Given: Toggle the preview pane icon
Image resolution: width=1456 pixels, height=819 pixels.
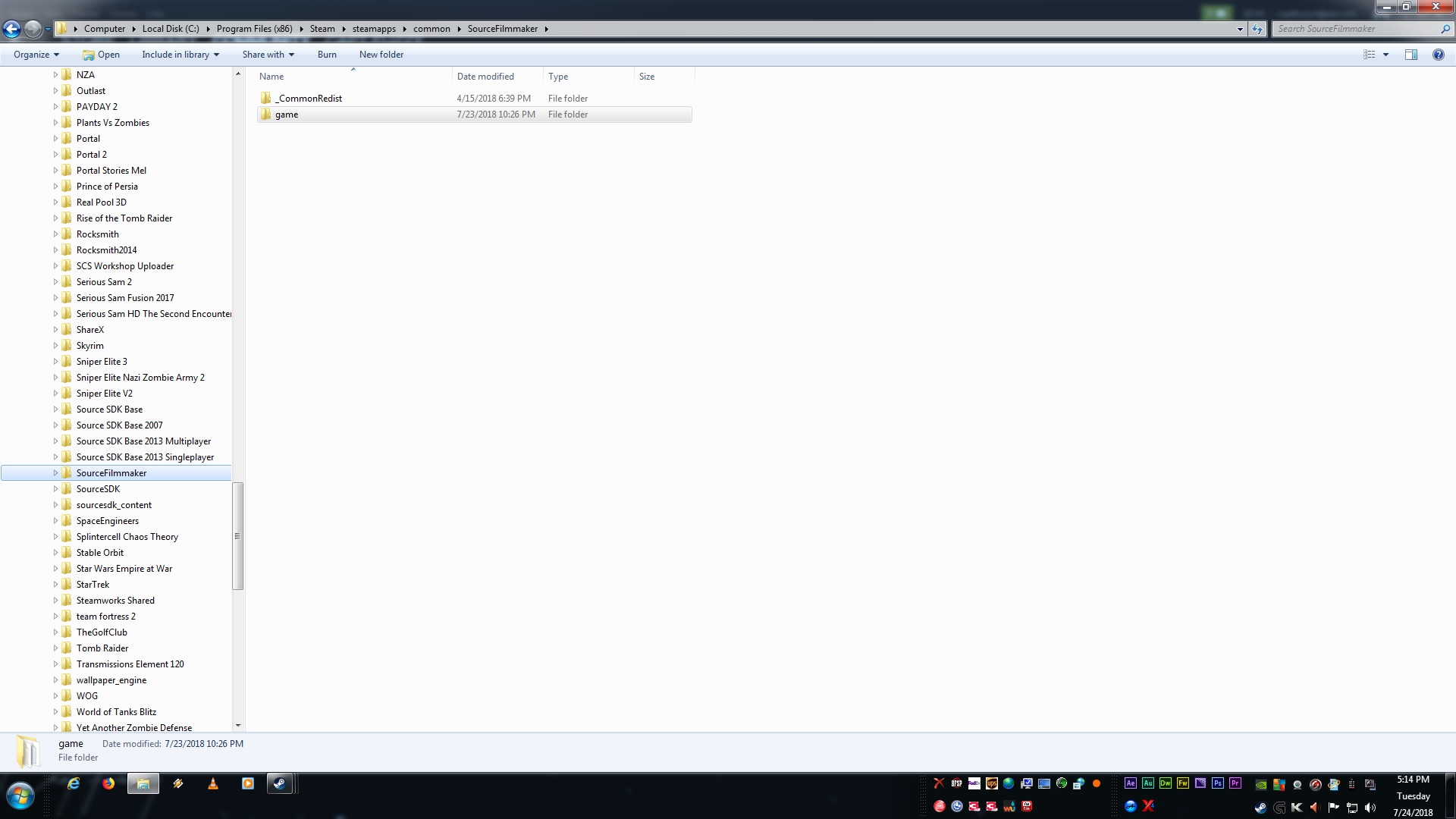Looking at the screenshot, I should (x=1410, y=55).
